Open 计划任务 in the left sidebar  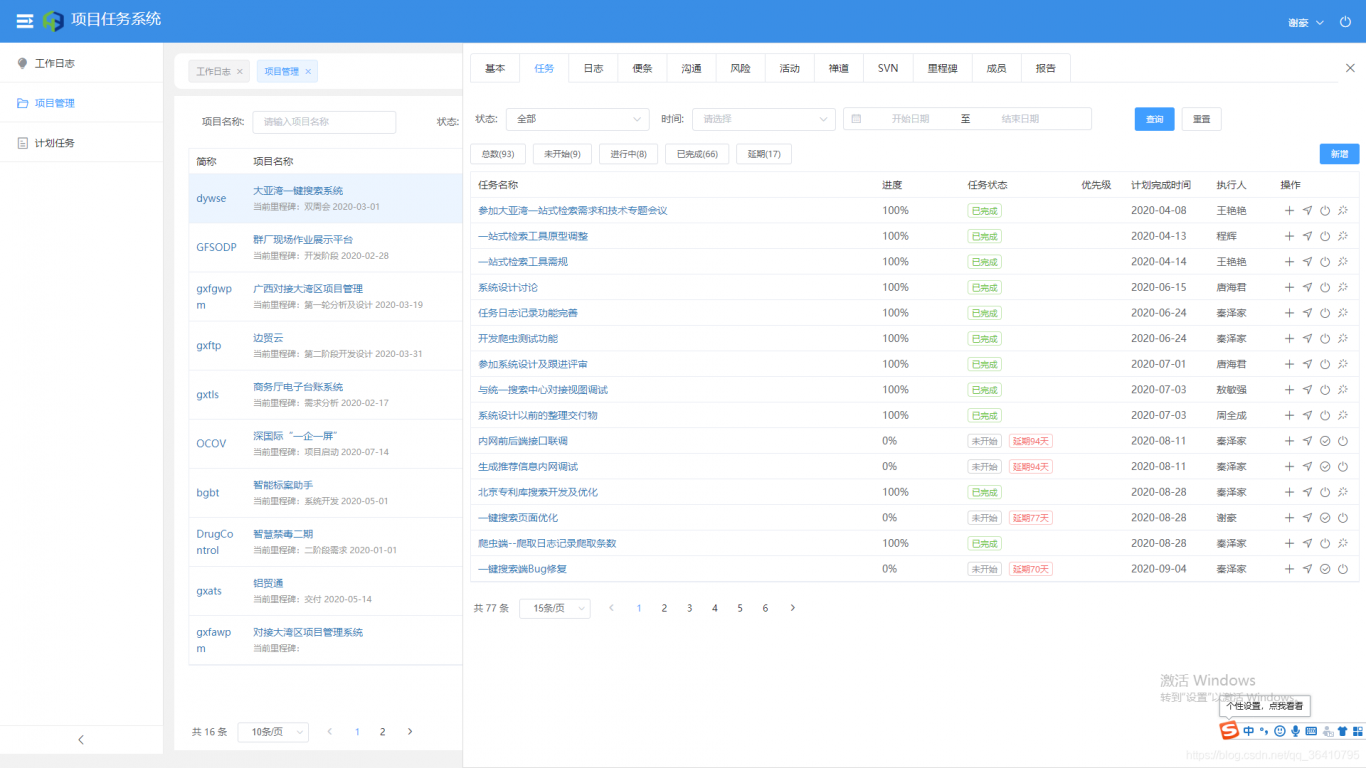tap(81, 143)
